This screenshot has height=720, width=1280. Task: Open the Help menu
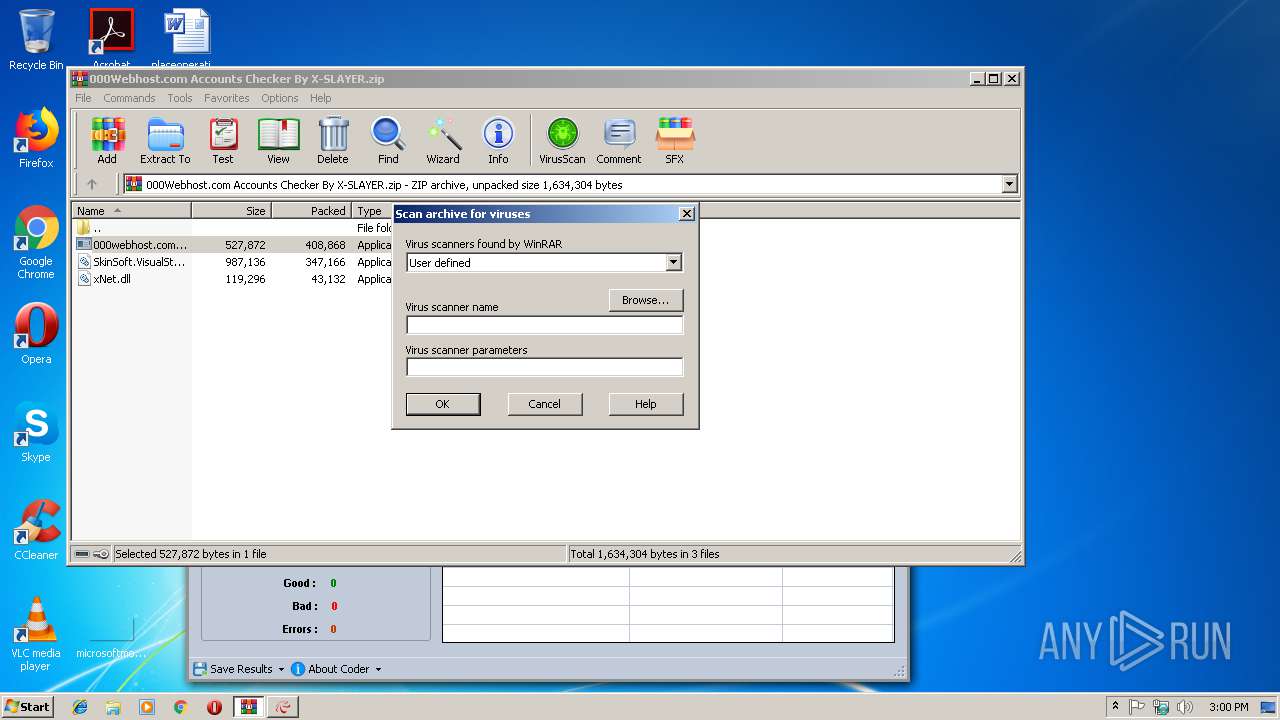click(x=320, y=98)
